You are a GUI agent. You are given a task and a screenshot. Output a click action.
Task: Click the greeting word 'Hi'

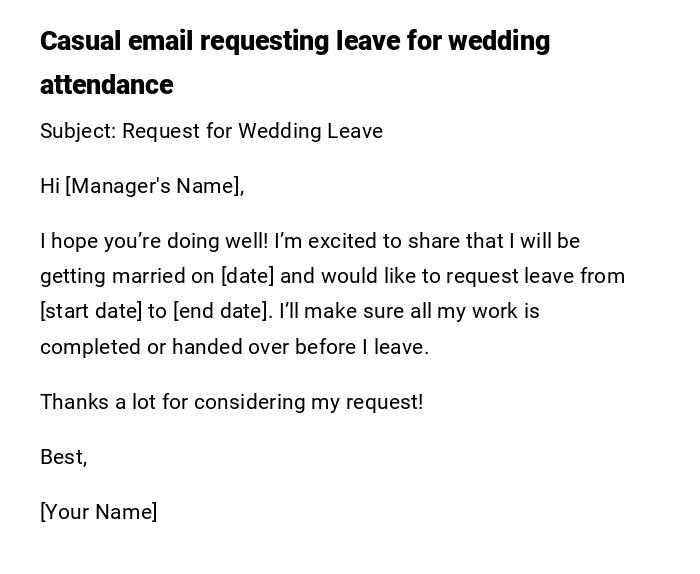50,186
